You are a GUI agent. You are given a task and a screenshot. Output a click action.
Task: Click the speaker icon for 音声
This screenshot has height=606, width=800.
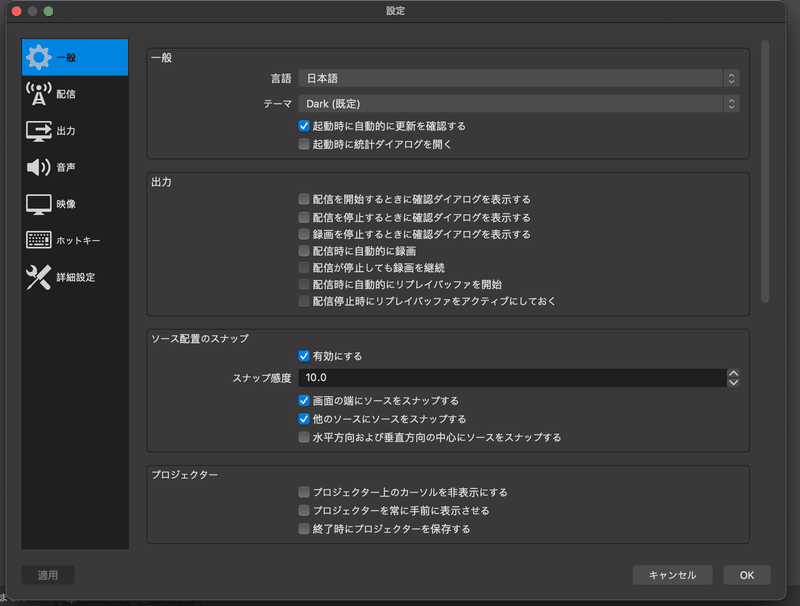click(x=39, y=167)
